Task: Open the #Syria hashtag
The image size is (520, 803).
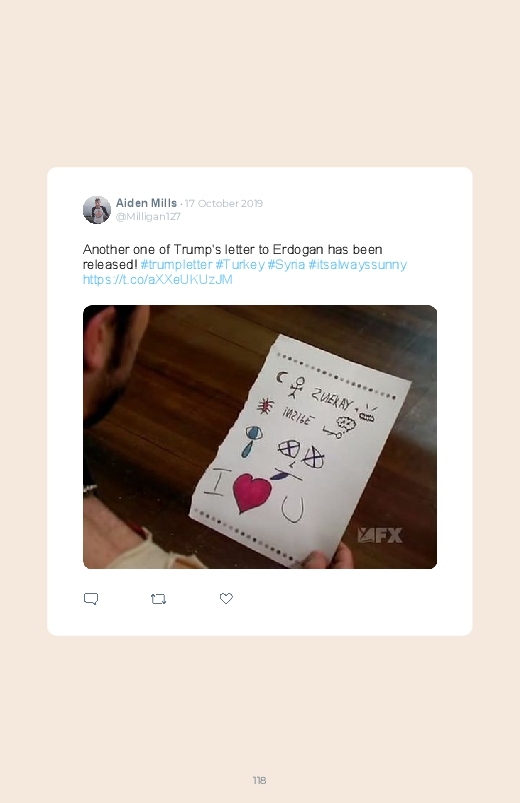Action: tap(286, 265)
